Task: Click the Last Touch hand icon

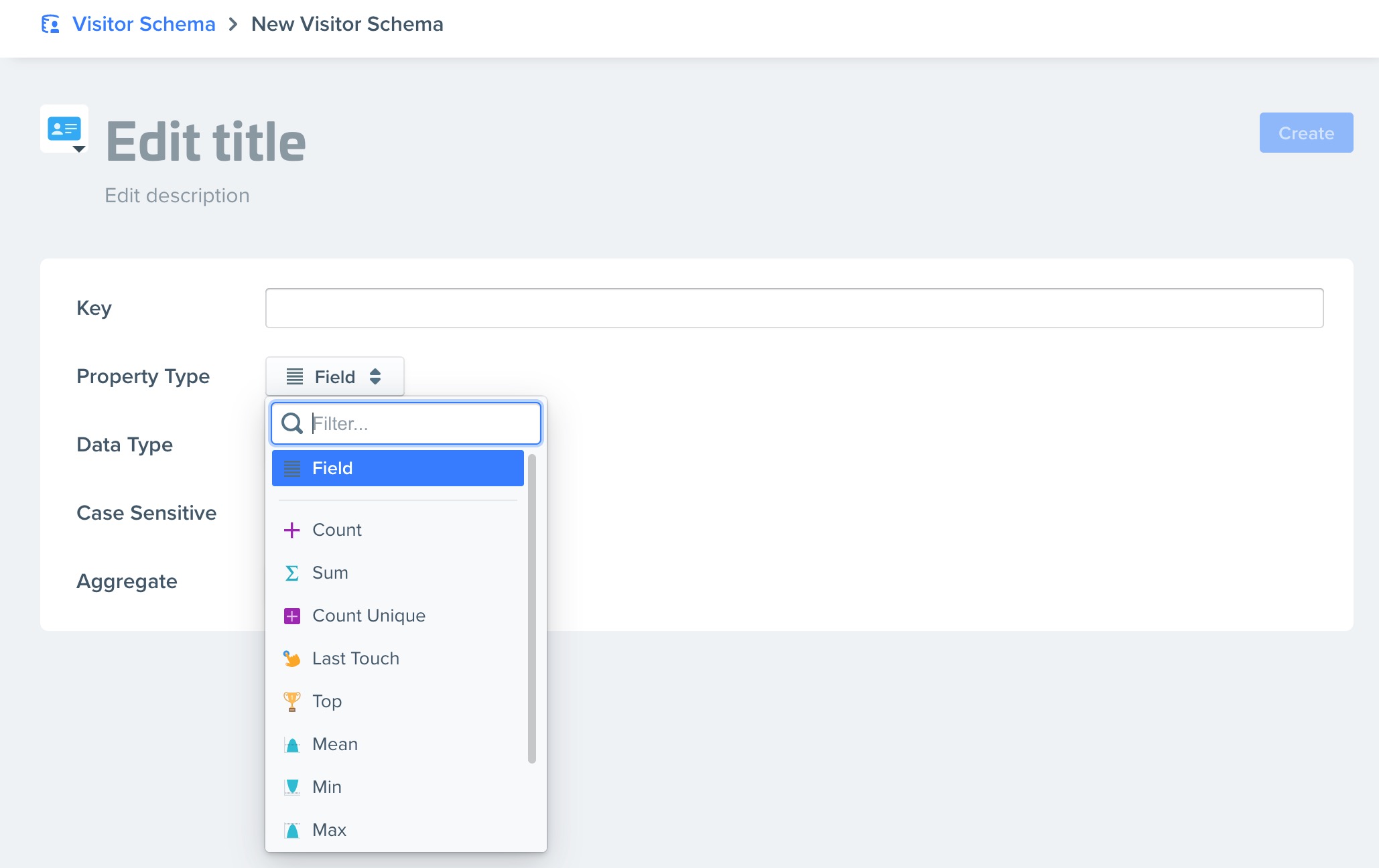Action: coord(291,659)
